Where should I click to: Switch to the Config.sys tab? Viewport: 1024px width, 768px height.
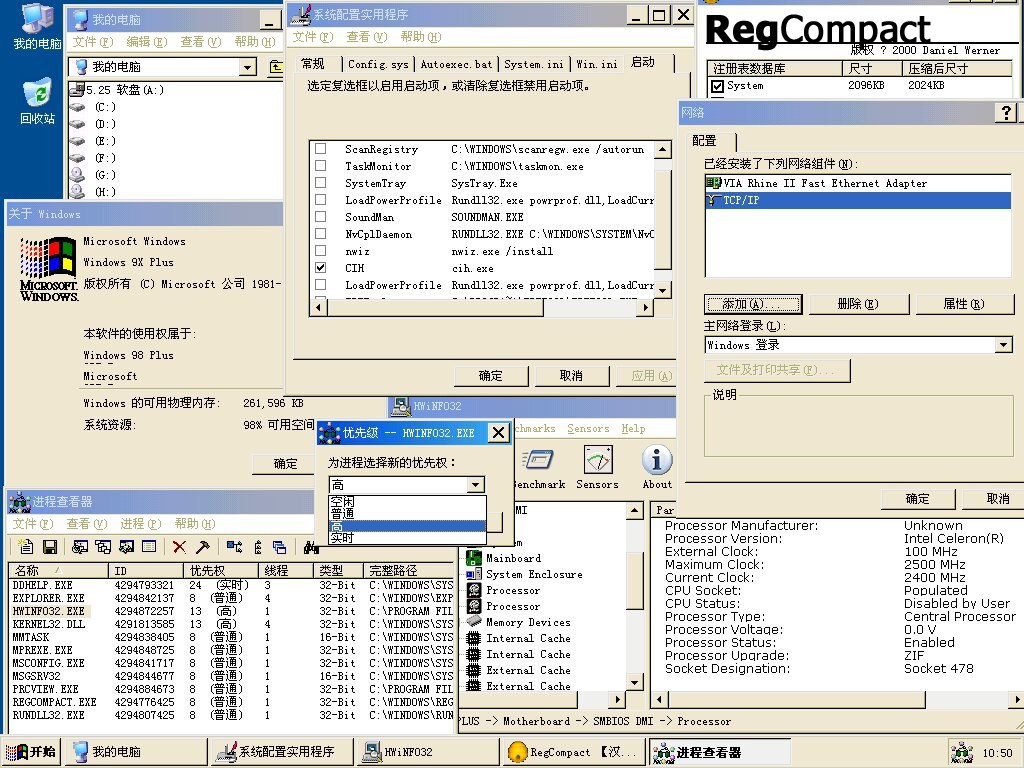coord(378,64)
